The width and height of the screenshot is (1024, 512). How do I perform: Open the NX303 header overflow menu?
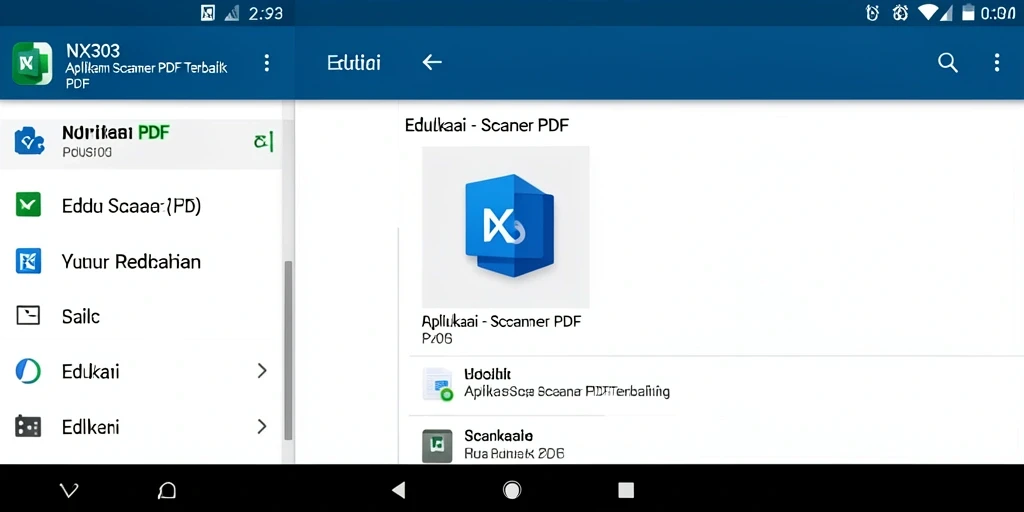pyautogui.click(x=266, y=63)
